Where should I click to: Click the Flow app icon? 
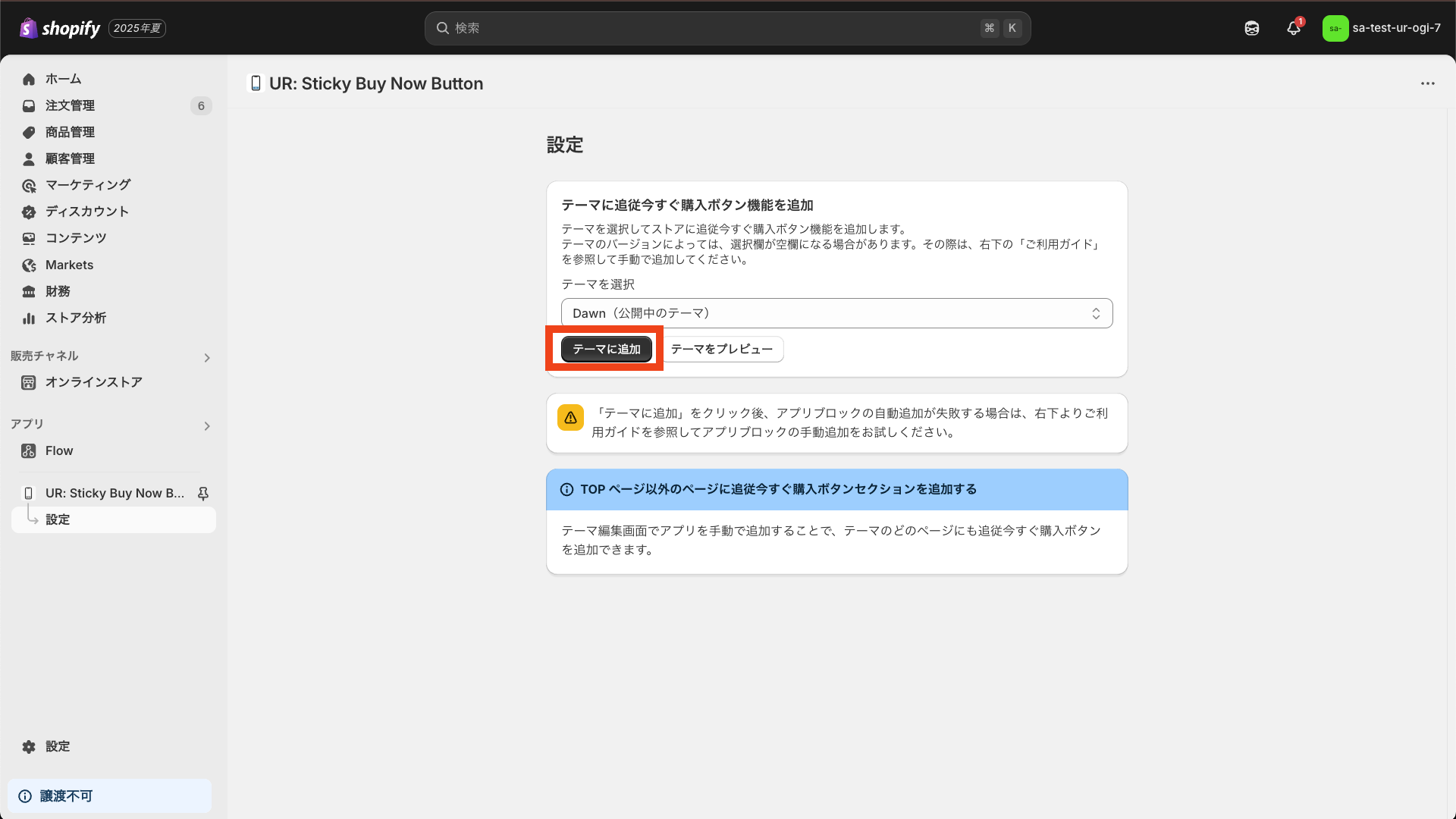[x=29, y=451]
